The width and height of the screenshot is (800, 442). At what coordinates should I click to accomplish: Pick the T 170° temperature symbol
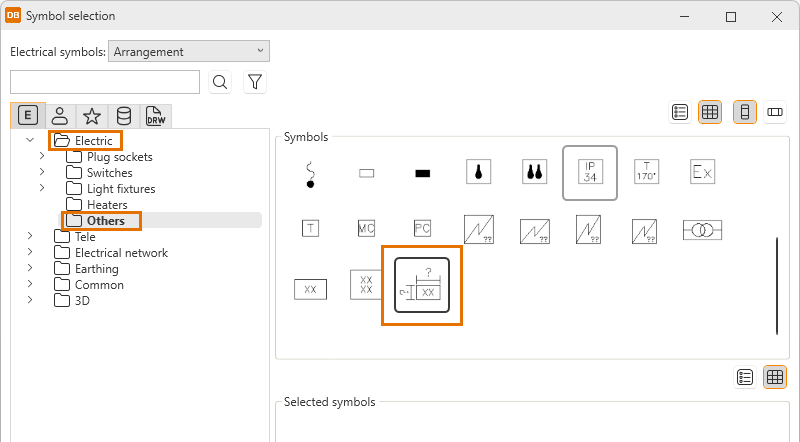[x=647, y=172]
